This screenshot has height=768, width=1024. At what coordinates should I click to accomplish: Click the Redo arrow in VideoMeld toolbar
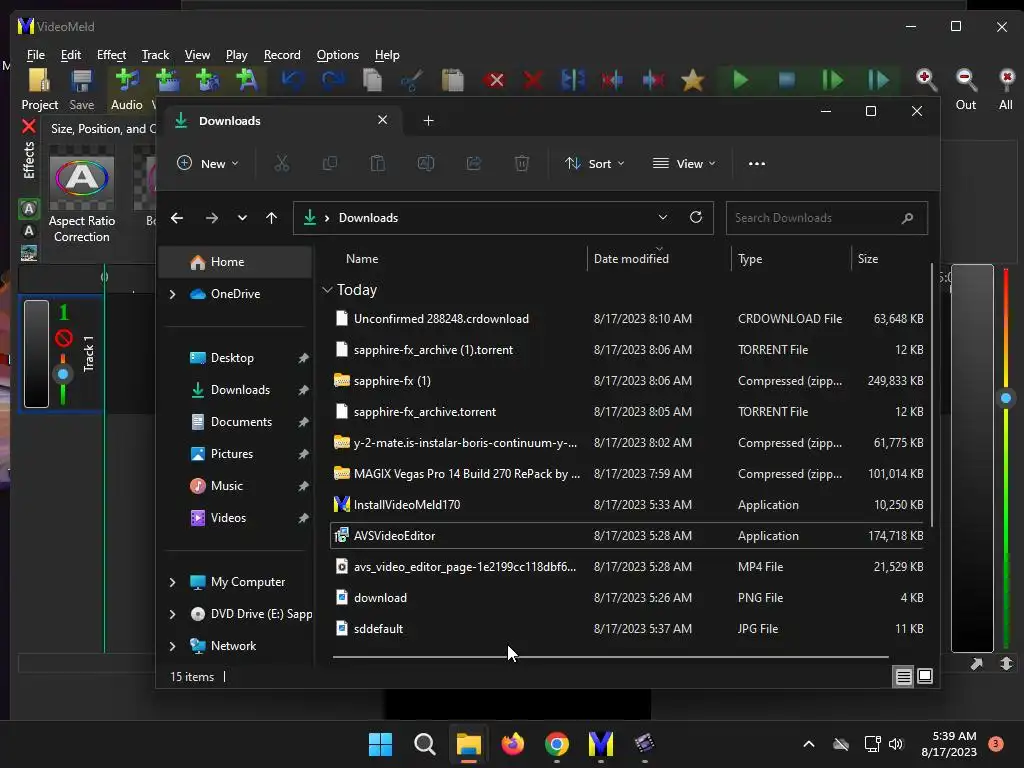(332, 80)
